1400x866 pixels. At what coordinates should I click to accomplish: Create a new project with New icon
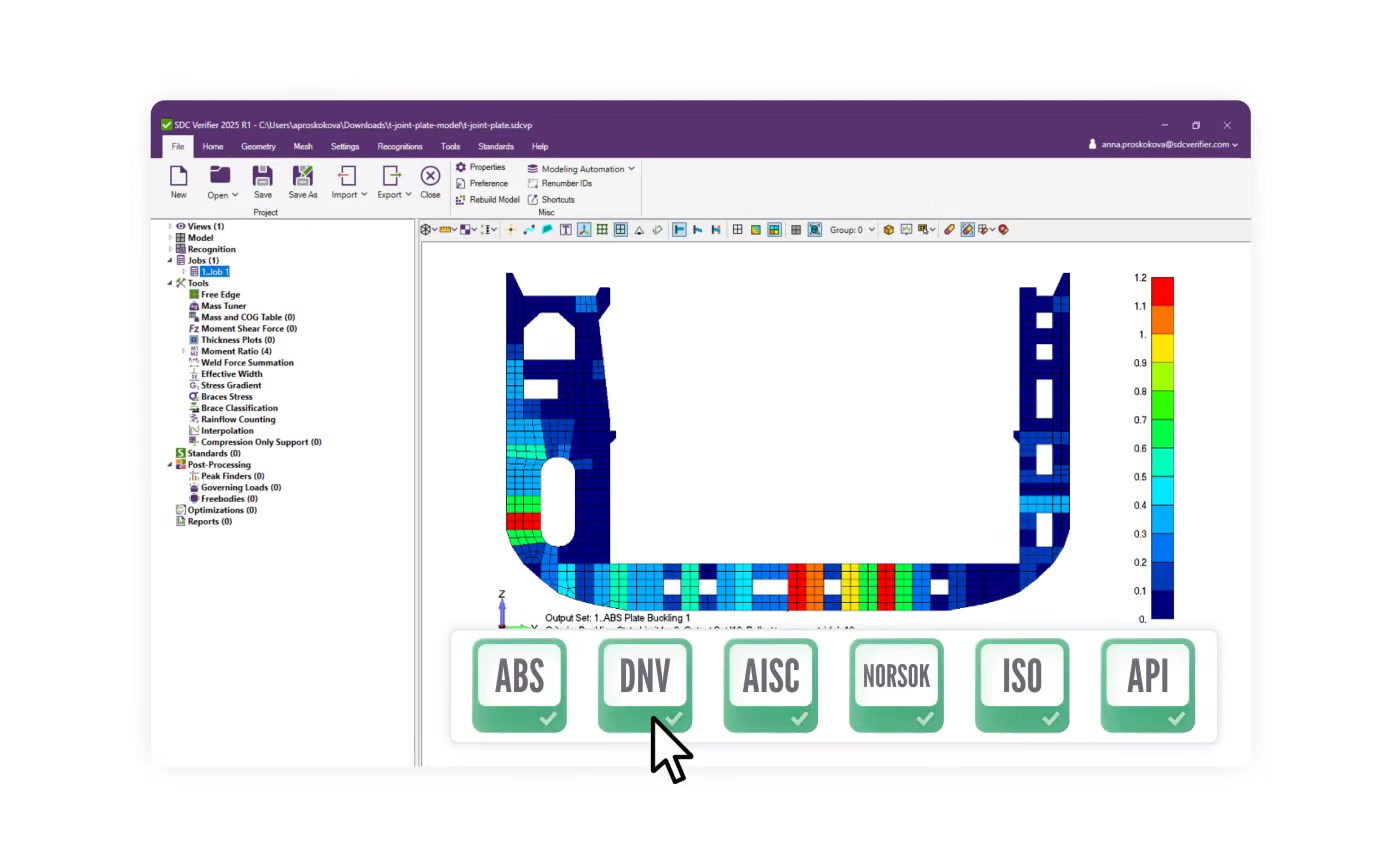tap(178, 182)
